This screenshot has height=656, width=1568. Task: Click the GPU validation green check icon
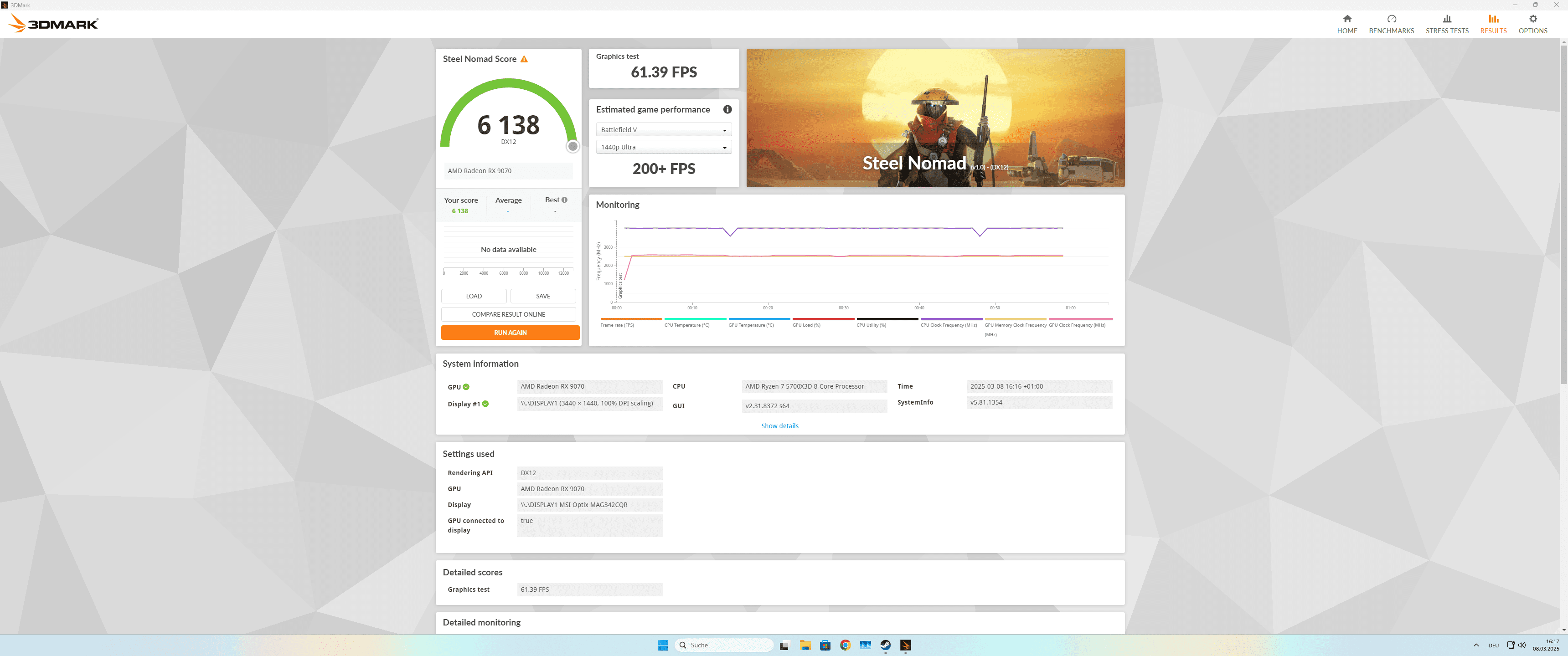(466, 387)
